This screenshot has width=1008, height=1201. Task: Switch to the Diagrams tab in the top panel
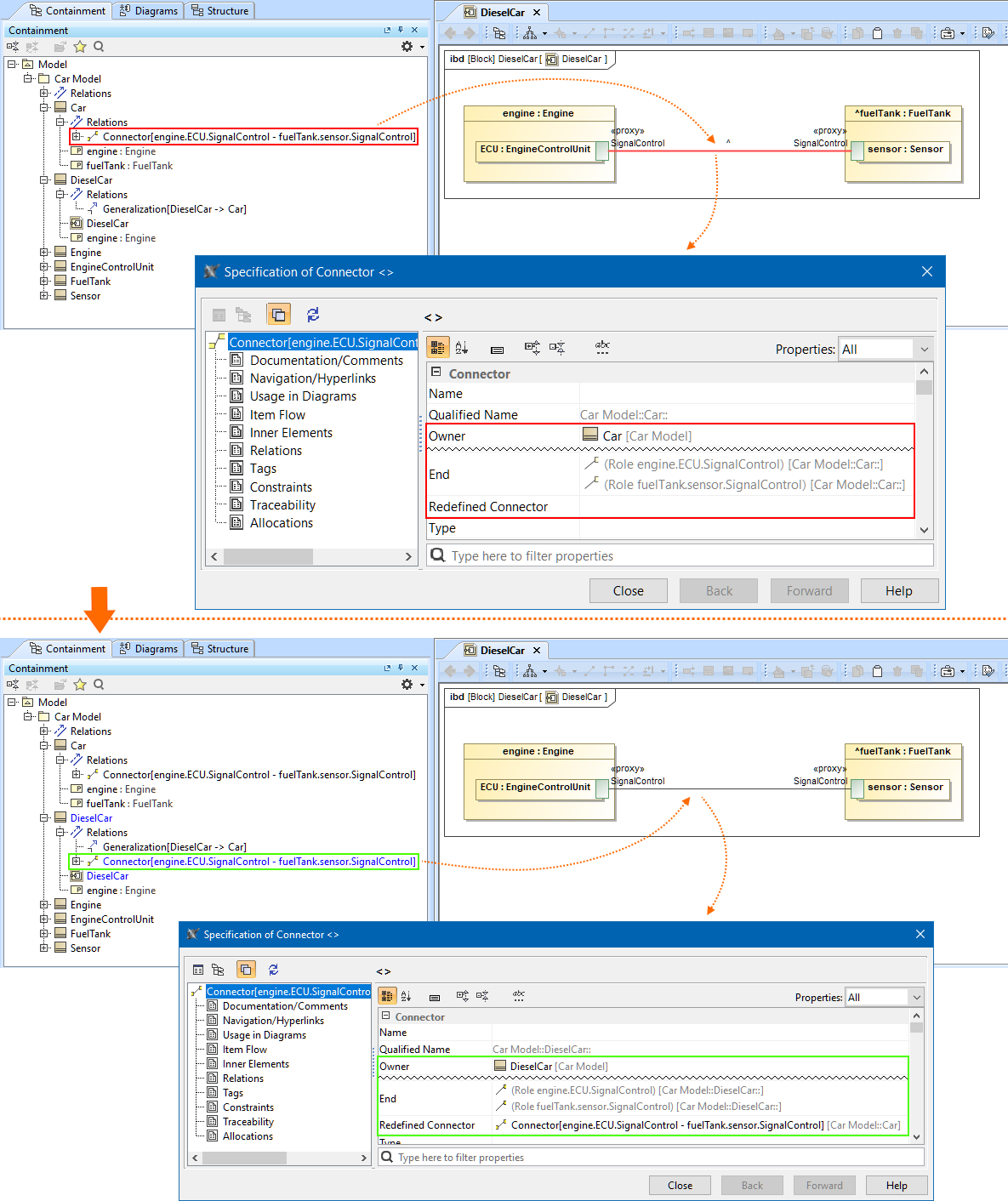(x=148, y=11)
